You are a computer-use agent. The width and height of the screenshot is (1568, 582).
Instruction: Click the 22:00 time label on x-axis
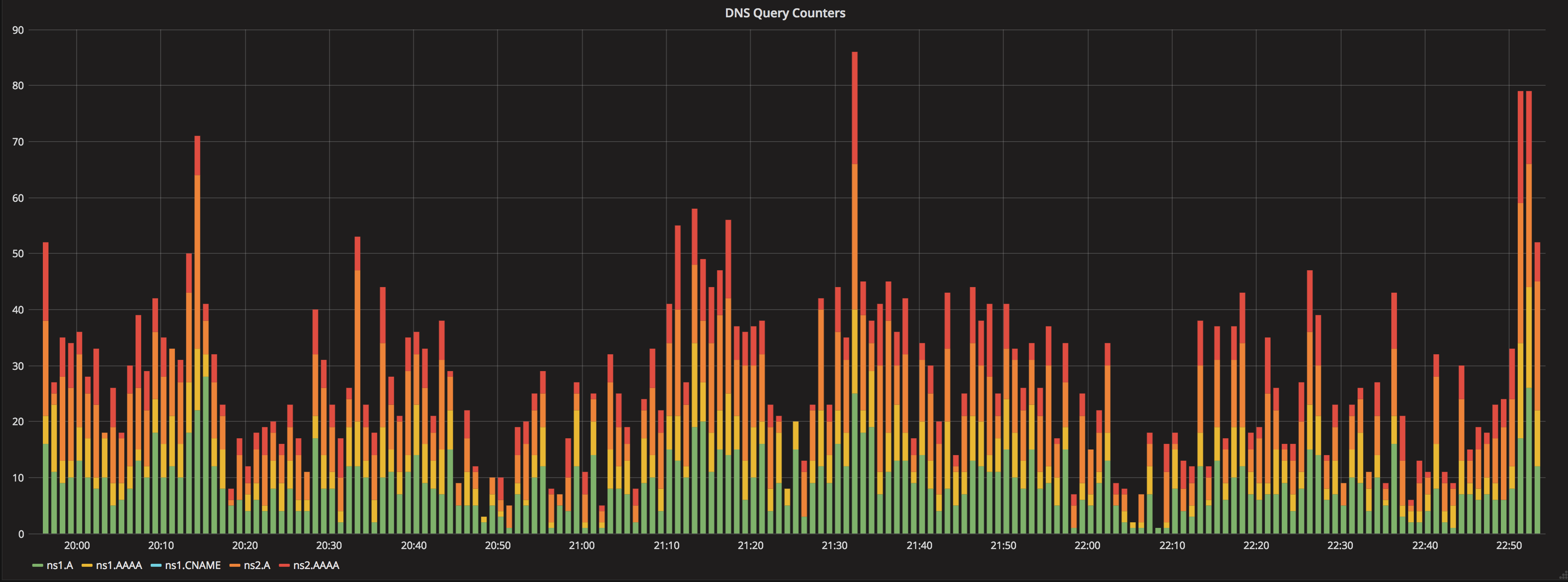(1087, 546)
